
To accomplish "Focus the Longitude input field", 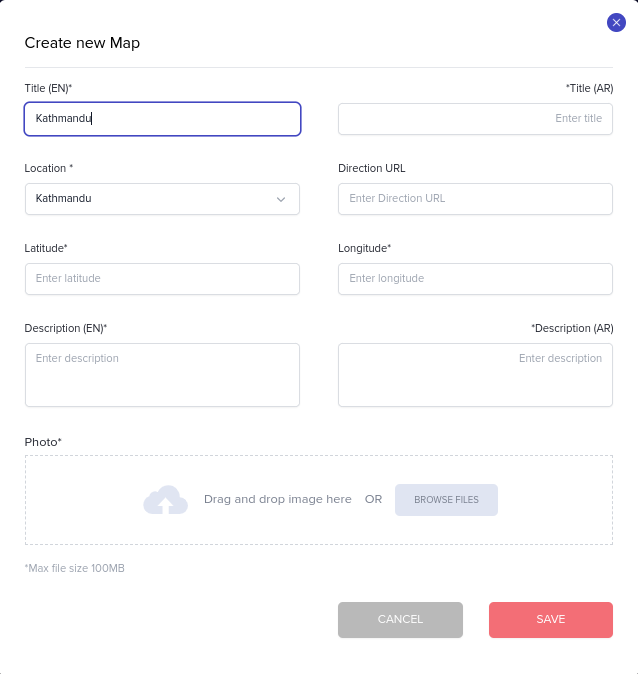I will pos(475,279).
